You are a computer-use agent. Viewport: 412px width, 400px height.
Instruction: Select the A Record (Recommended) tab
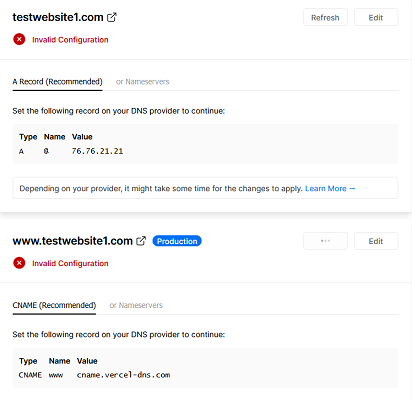(57, 82)
